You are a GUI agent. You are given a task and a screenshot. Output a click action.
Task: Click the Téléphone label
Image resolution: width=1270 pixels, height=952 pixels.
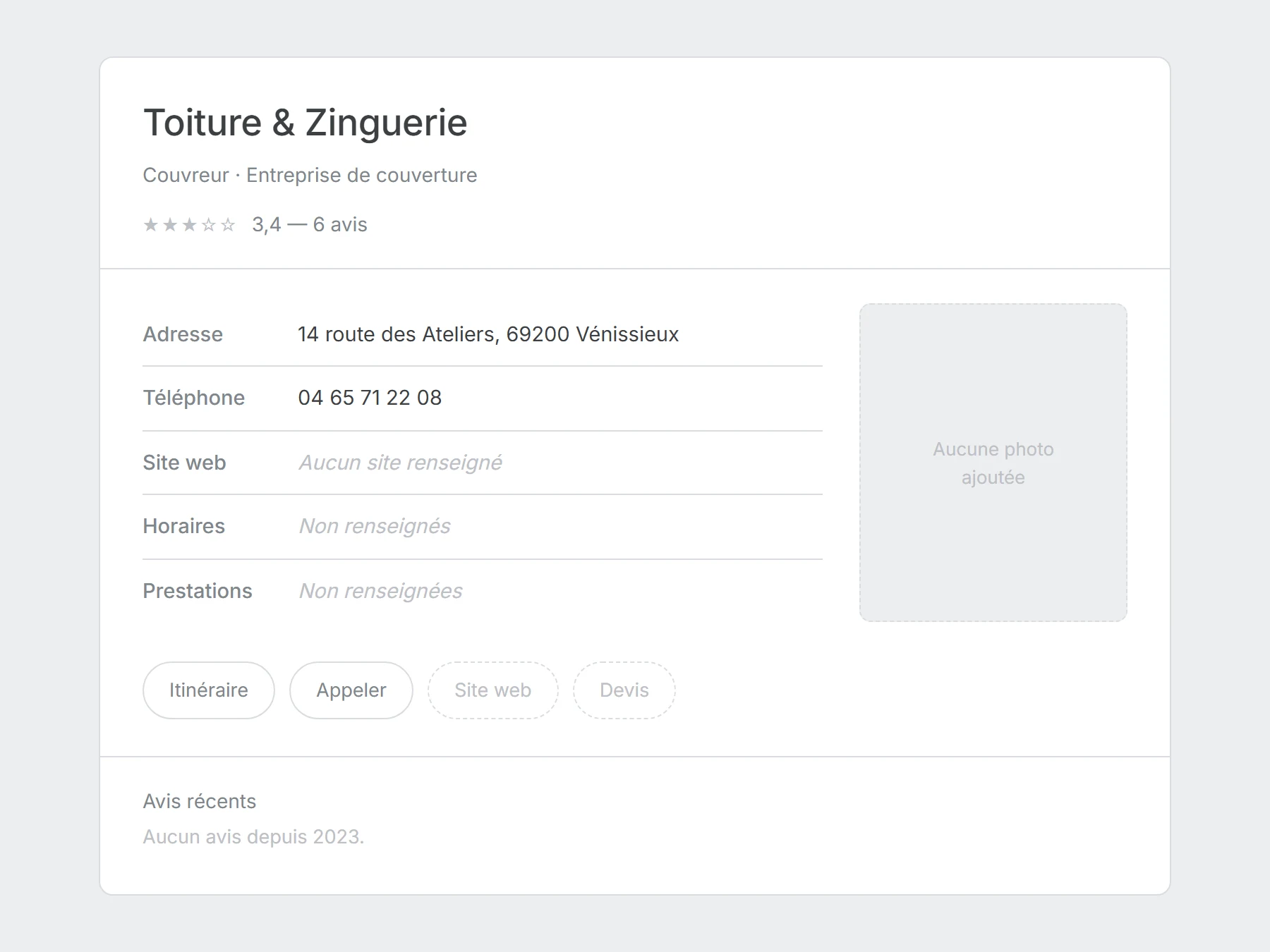tap(194, 398)
